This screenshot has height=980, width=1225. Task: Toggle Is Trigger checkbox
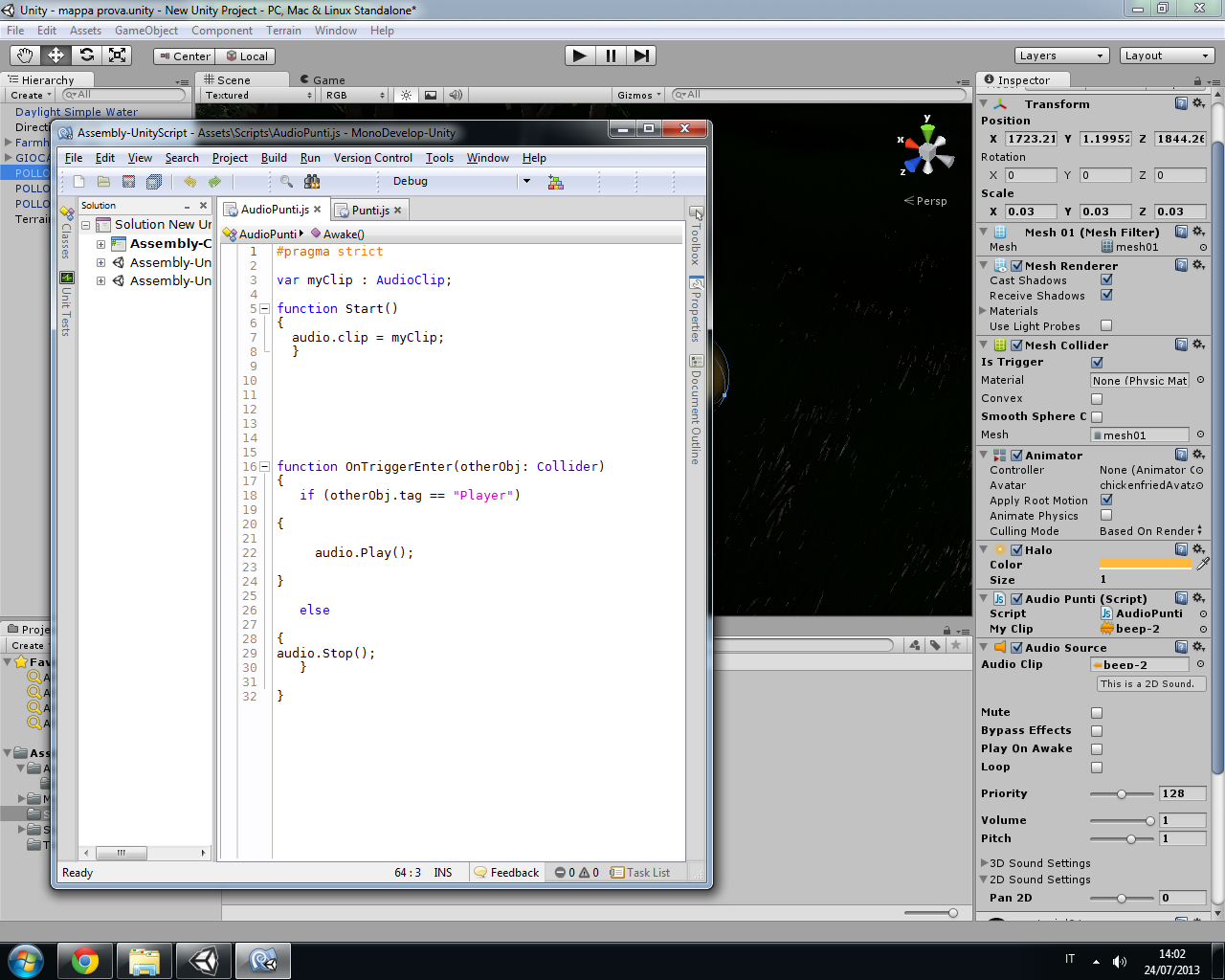coord(1097,363)
